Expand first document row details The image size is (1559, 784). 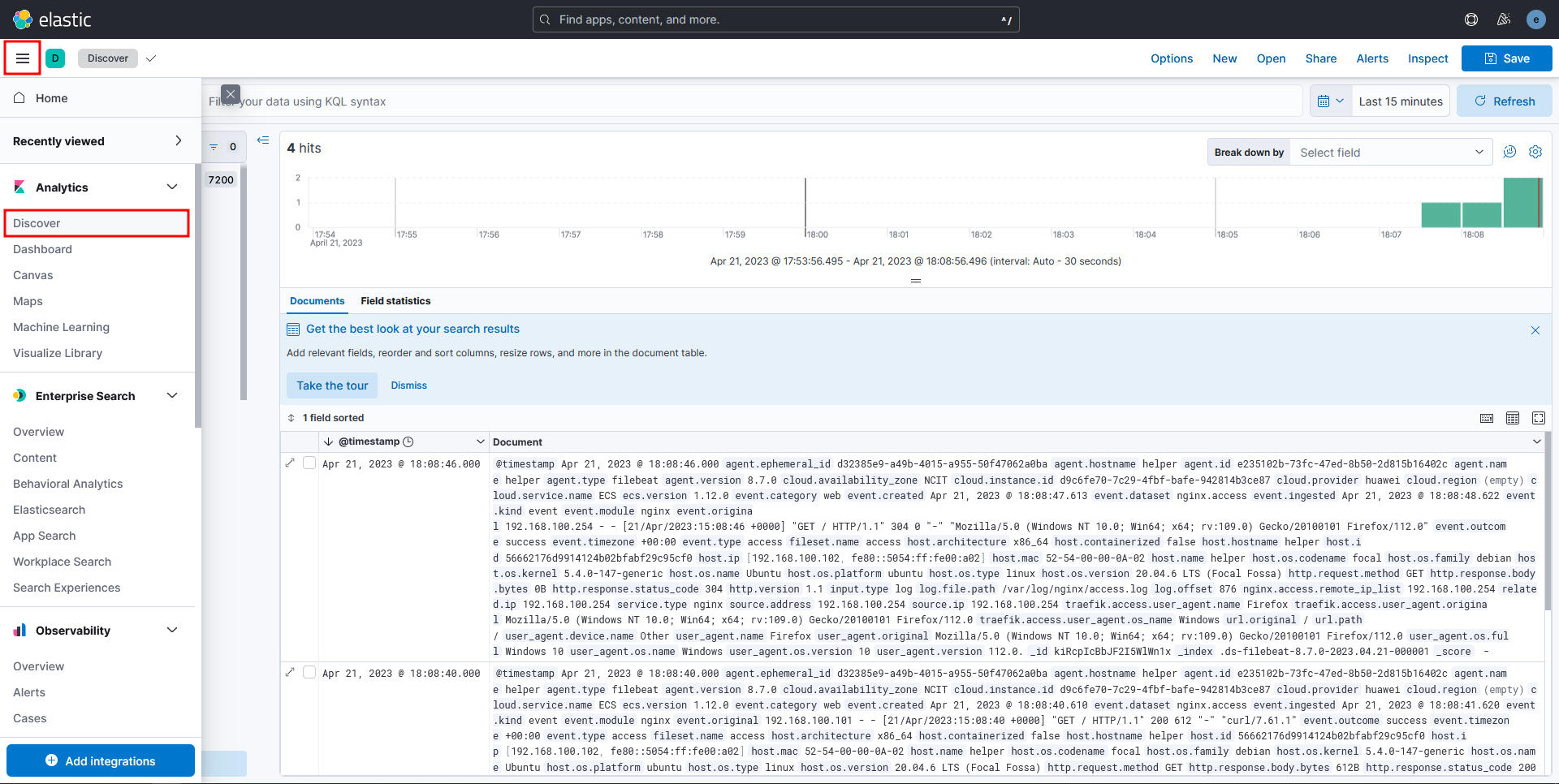tap(291, 463)
